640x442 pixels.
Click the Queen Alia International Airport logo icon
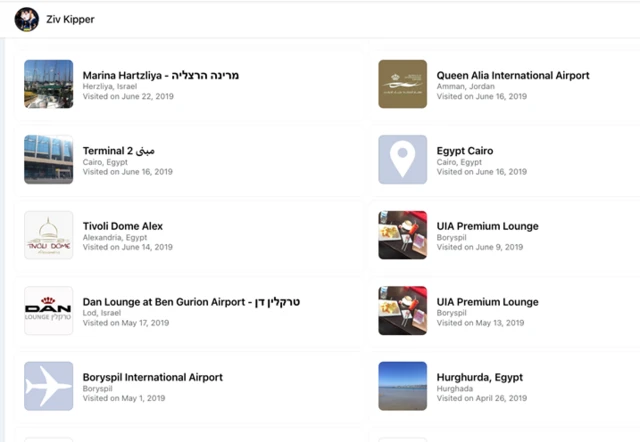[x=402, y=84]
